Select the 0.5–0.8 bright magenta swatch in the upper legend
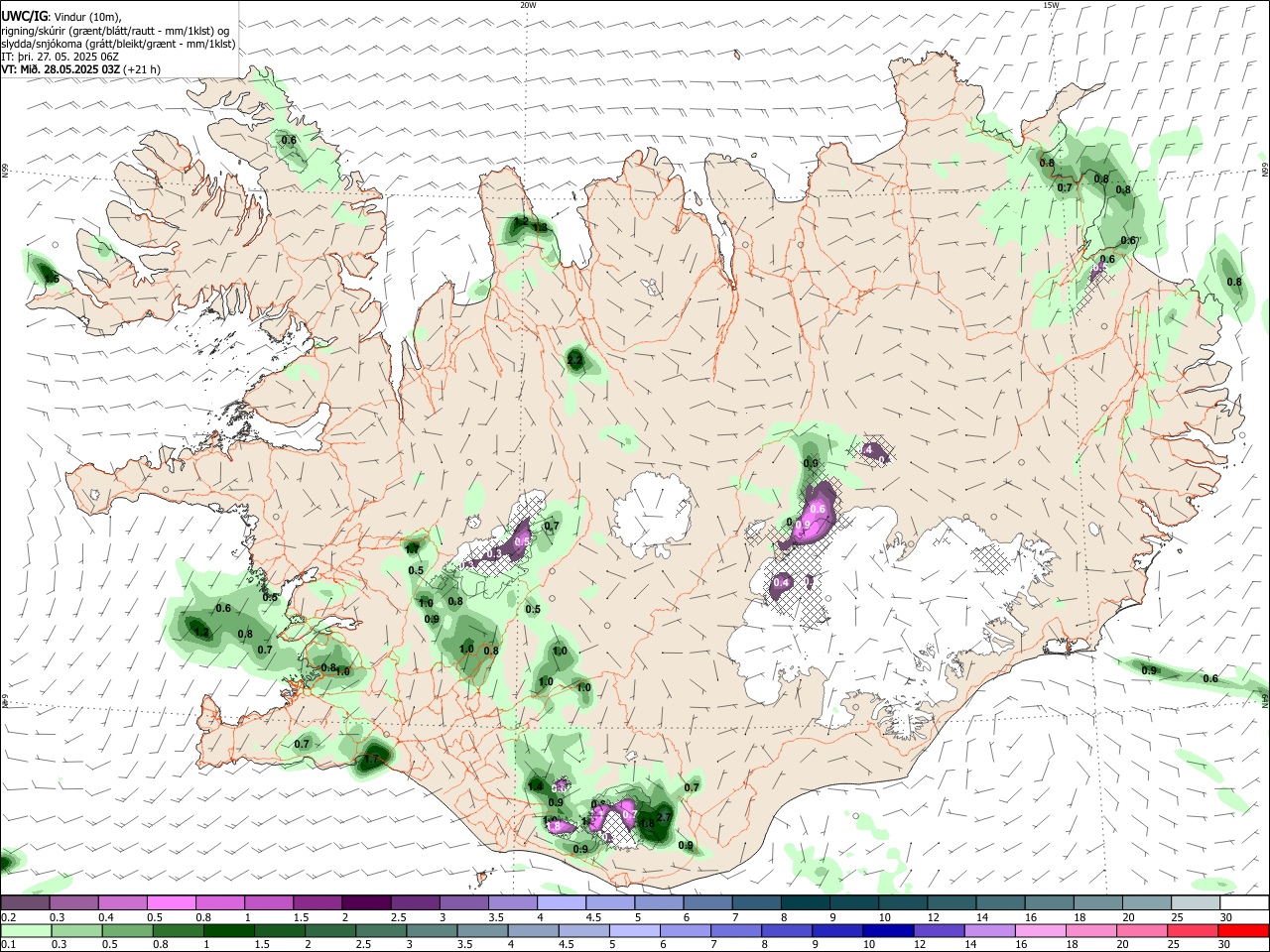 click(x=172, y=903)
